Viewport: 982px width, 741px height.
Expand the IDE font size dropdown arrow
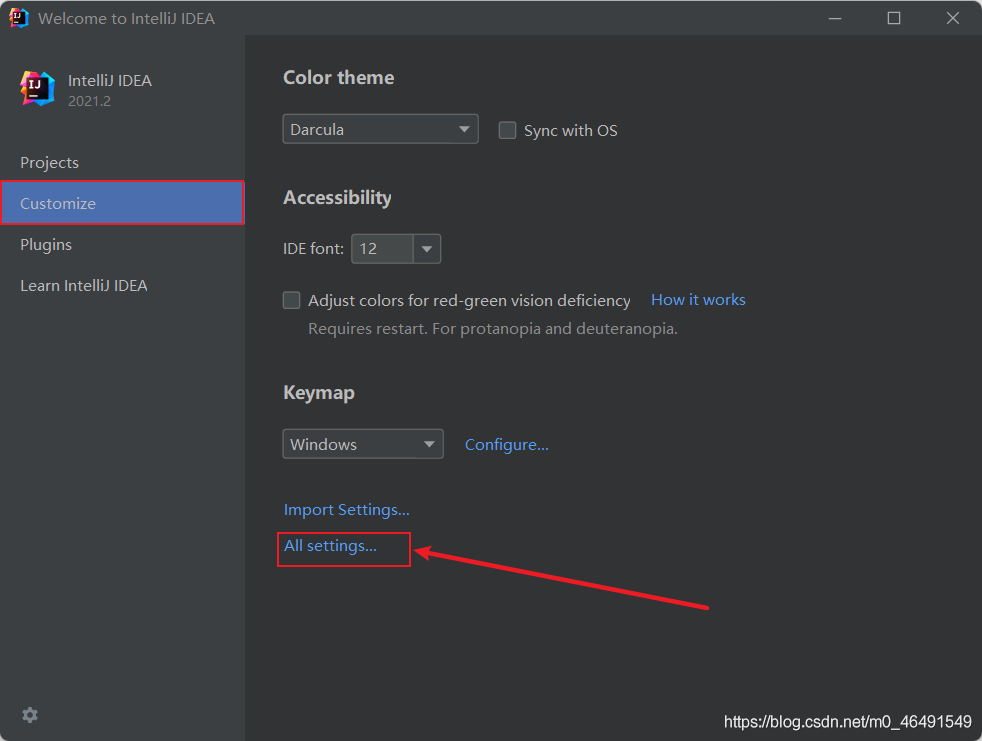click(x=427, y=249)
